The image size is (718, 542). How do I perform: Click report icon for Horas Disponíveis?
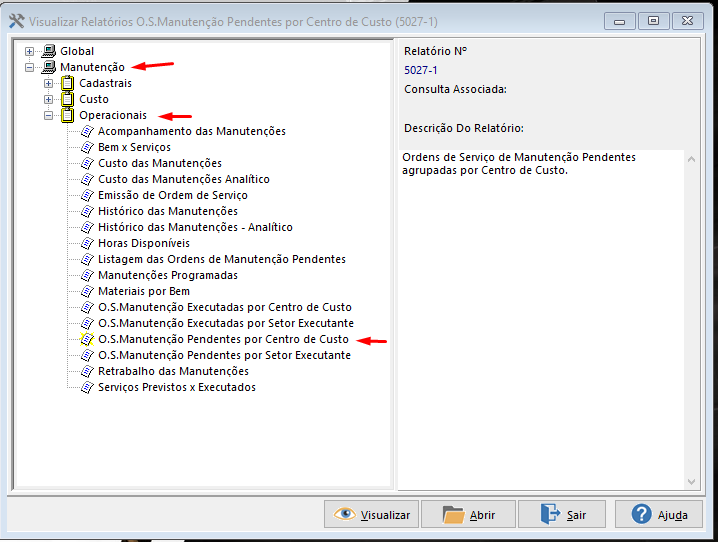pyautogui.click(x=87, y=244)
